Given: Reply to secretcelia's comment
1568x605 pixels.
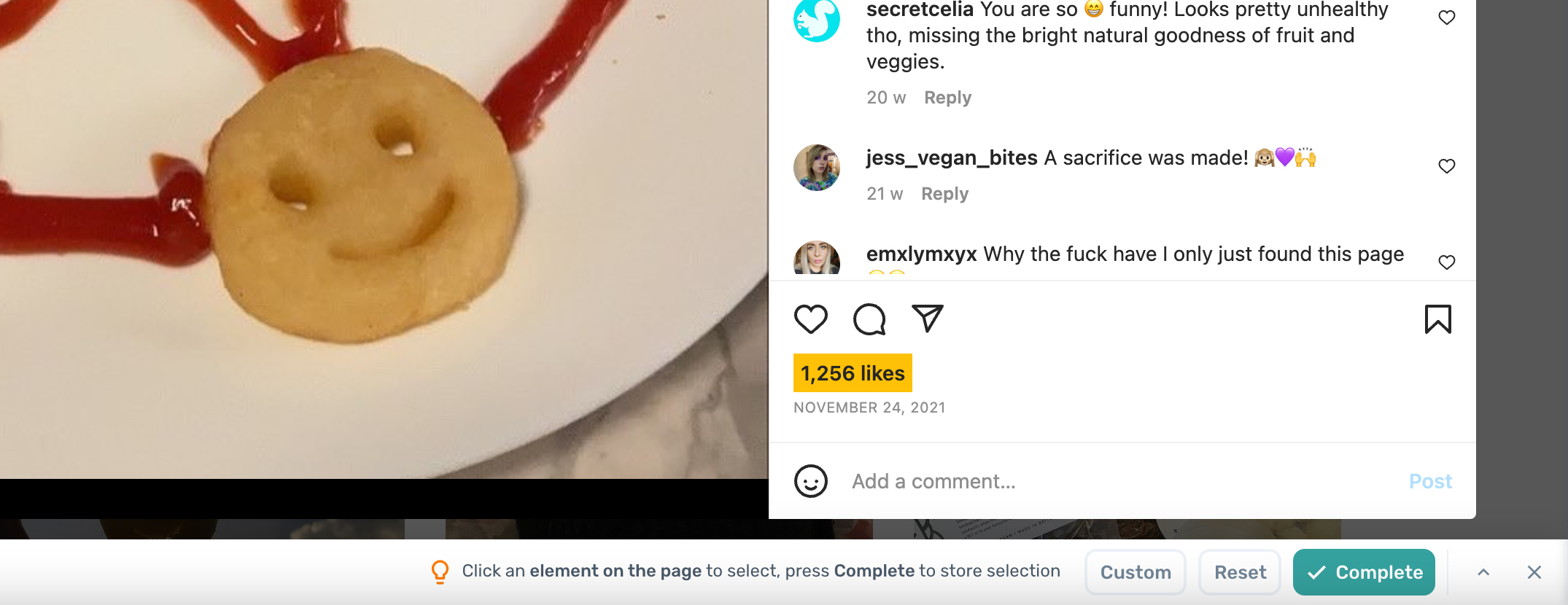Looking at the screenshot, I should click(947, 98).
